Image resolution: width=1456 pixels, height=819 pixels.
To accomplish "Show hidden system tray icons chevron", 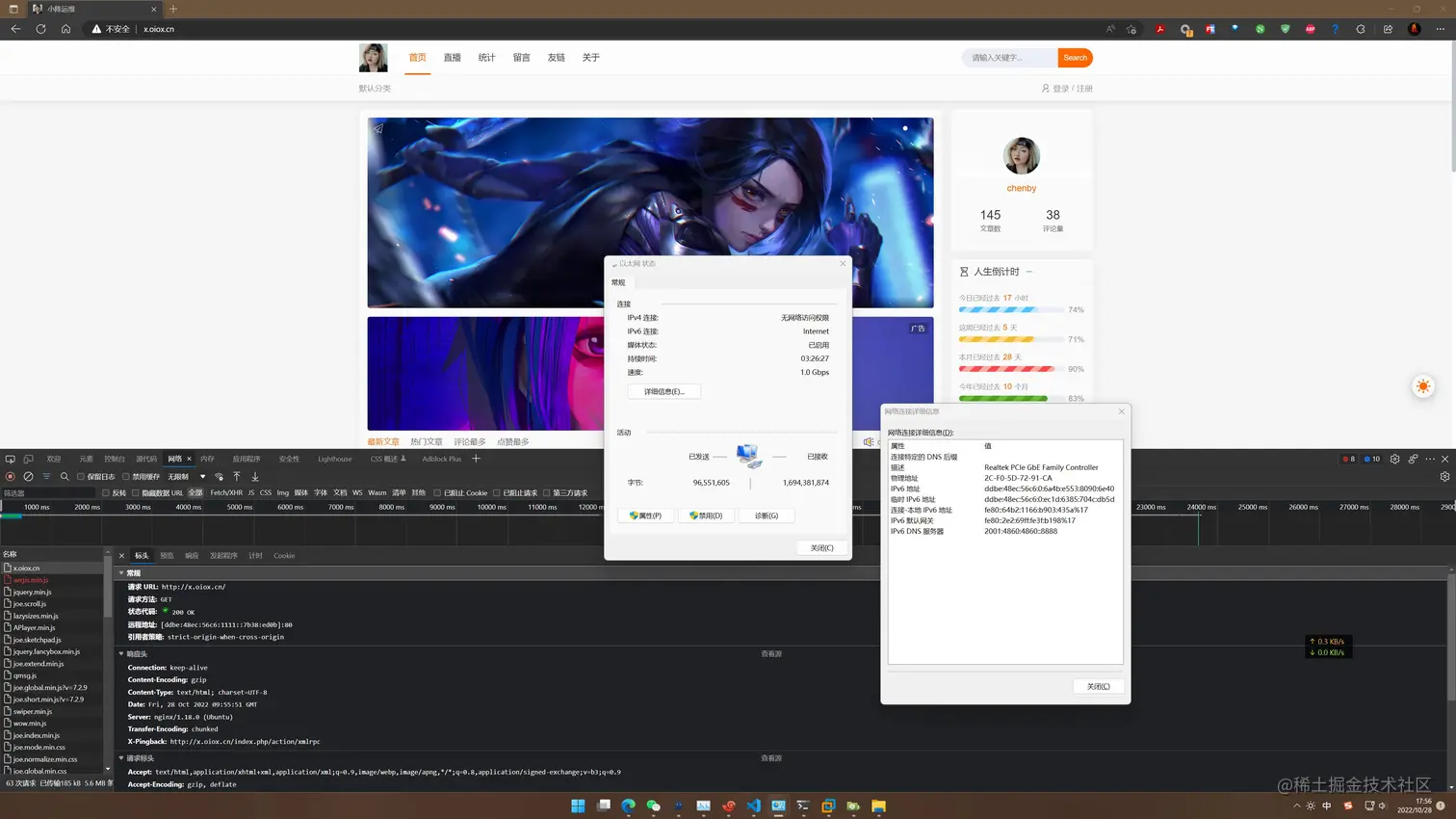I will coord(1296,806).
